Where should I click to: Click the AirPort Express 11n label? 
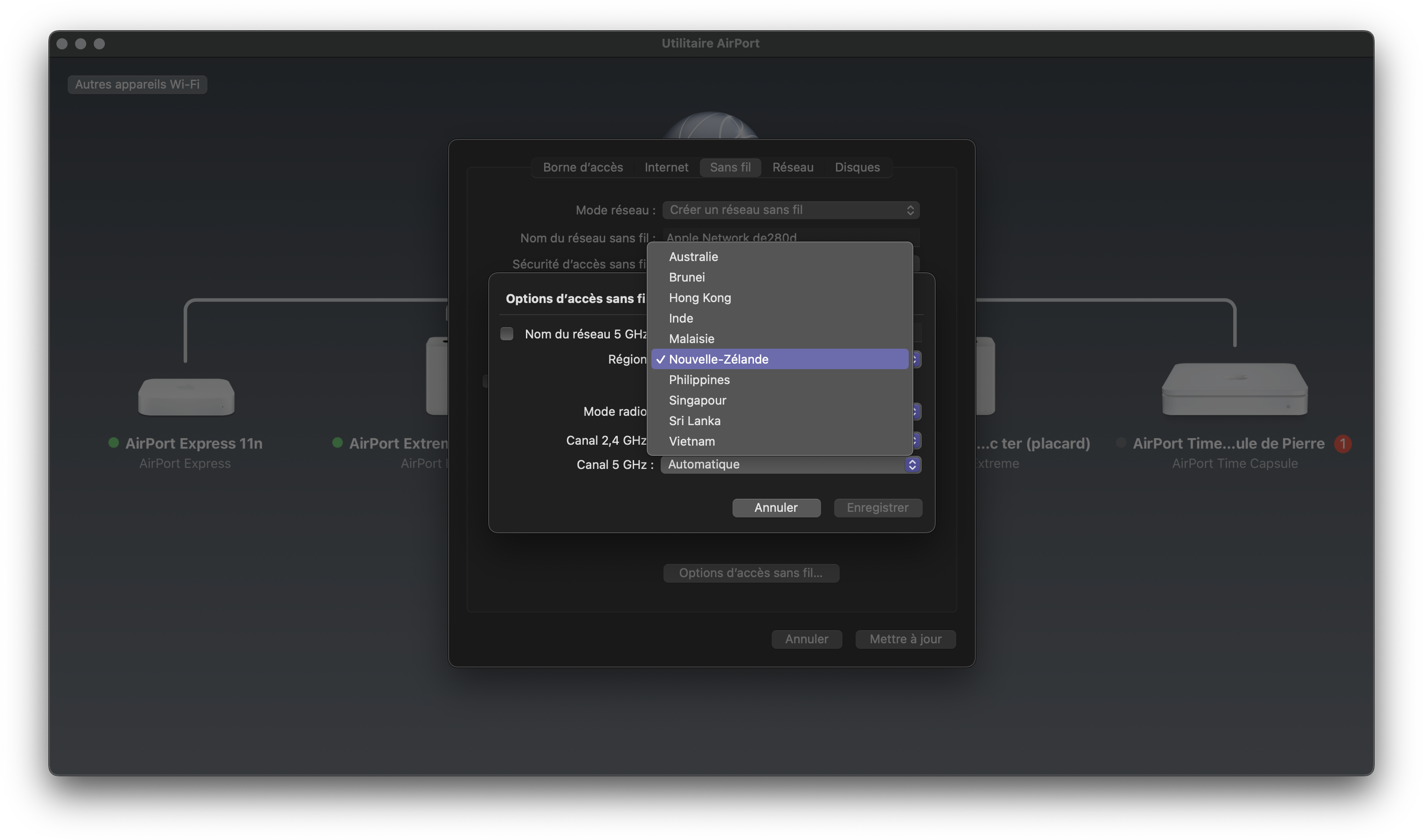(193, 443)
